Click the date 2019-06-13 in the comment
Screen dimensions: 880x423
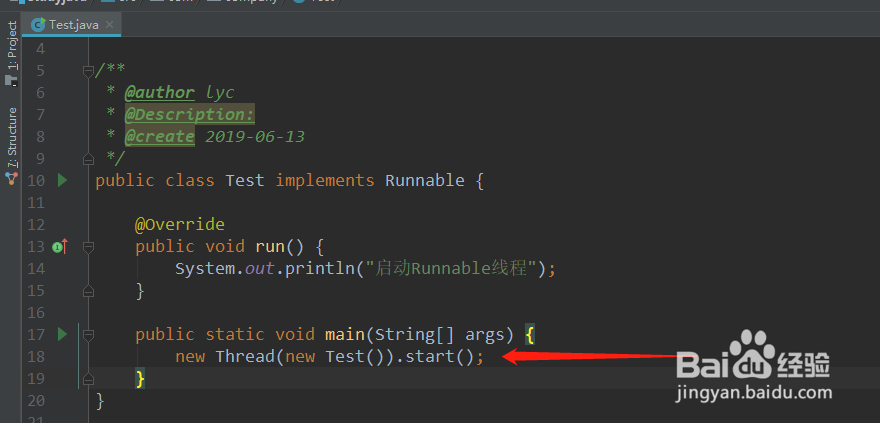point(255,136)
